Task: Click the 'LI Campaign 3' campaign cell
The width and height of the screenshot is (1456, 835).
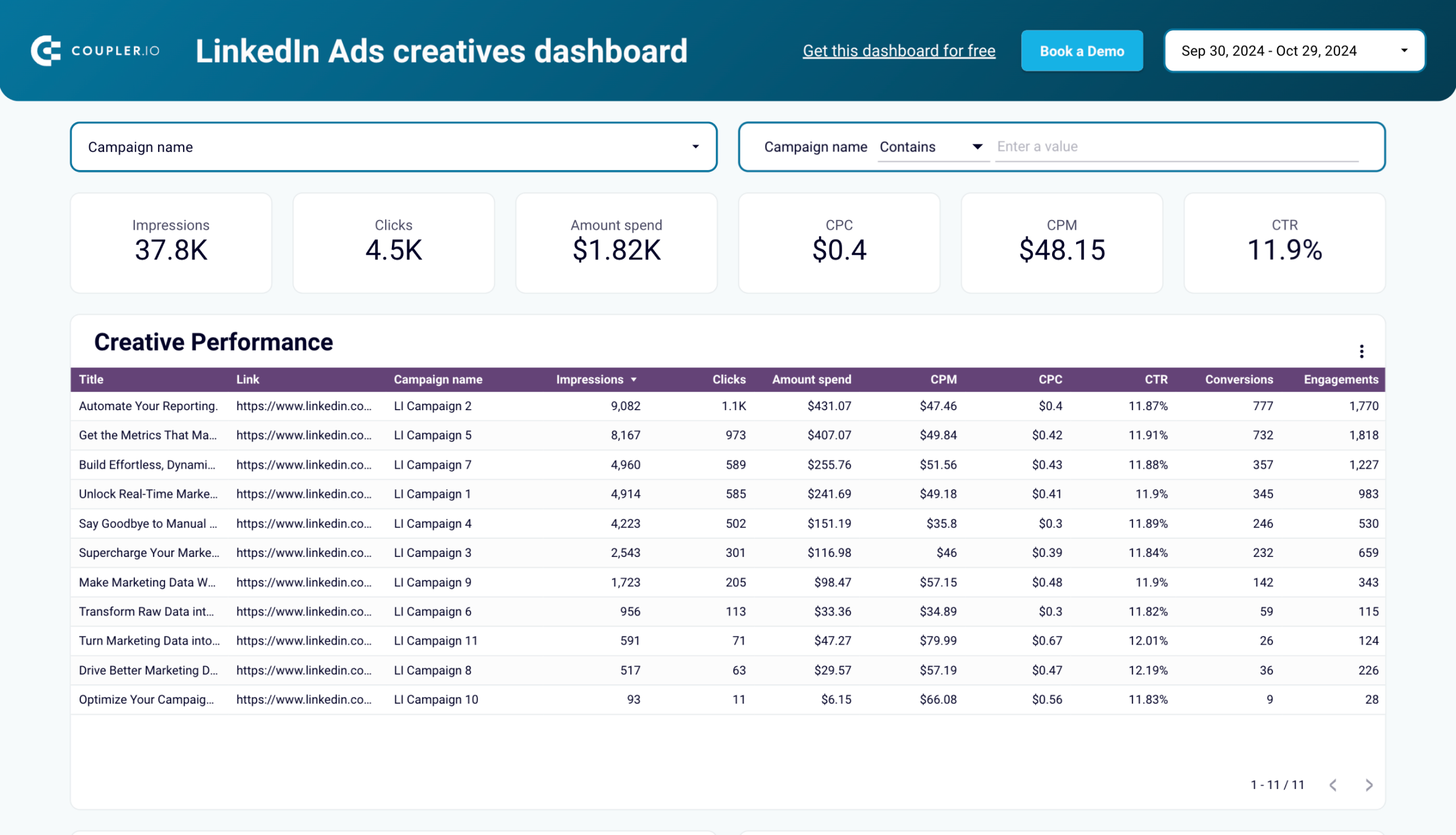Action: point(432,553)
